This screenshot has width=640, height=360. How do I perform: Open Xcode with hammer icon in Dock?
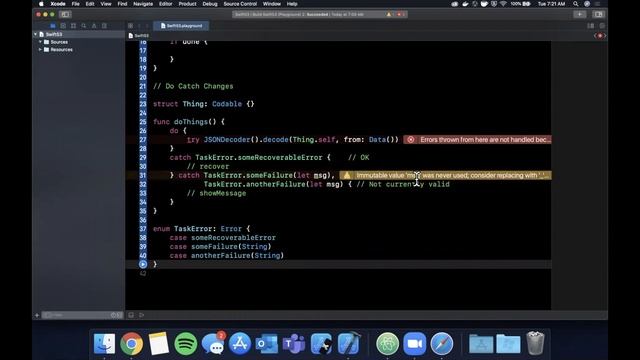pyautogui.click(x=348, y=343)
